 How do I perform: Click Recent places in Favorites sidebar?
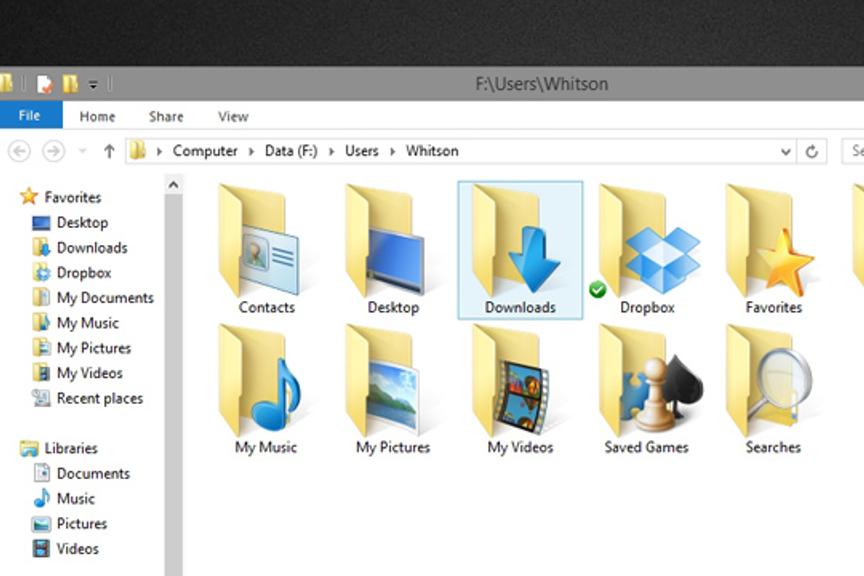99,398
